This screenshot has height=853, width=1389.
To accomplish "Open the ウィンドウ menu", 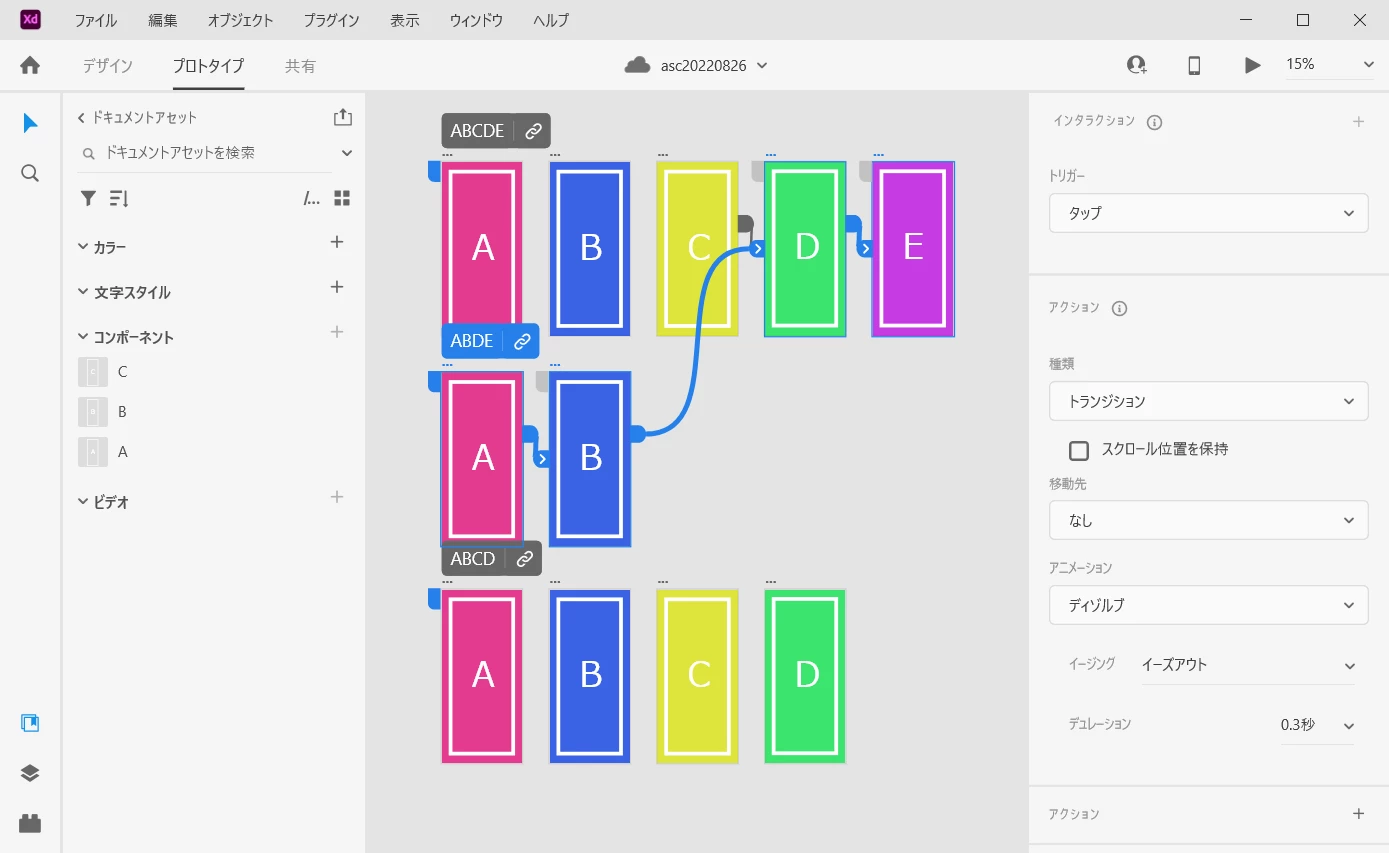I will (x=476, y=20).
